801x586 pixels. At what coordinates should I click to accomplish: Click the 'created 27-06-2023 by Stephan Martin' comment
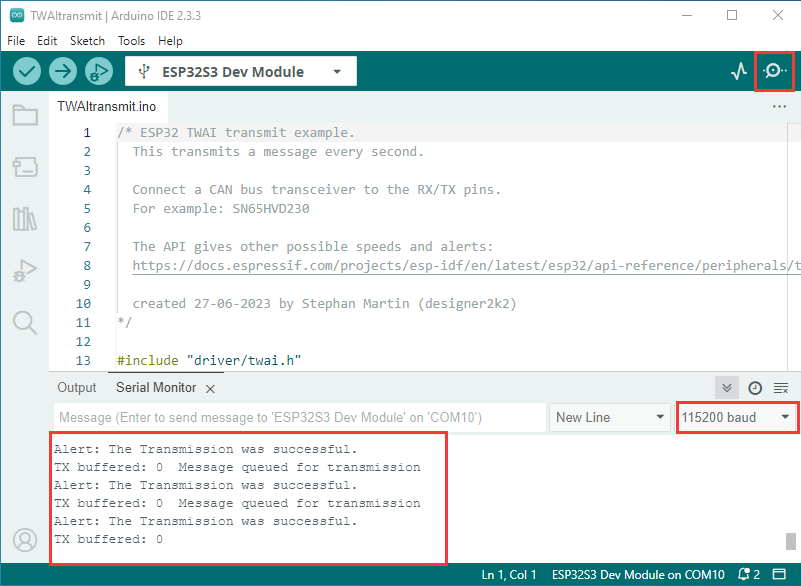[324, 304]
